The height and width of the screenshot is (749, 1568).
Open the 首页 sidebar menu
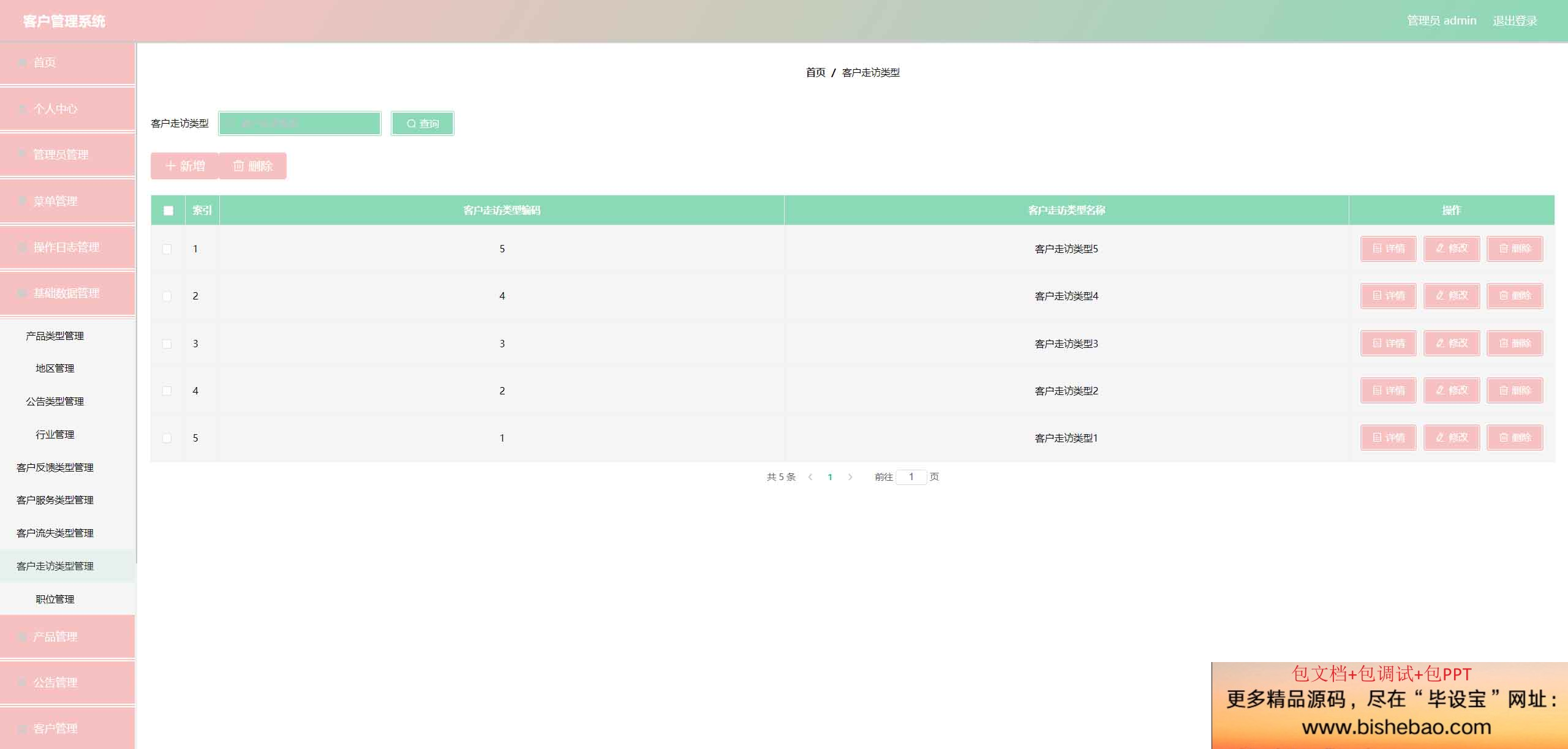[67, 62]
